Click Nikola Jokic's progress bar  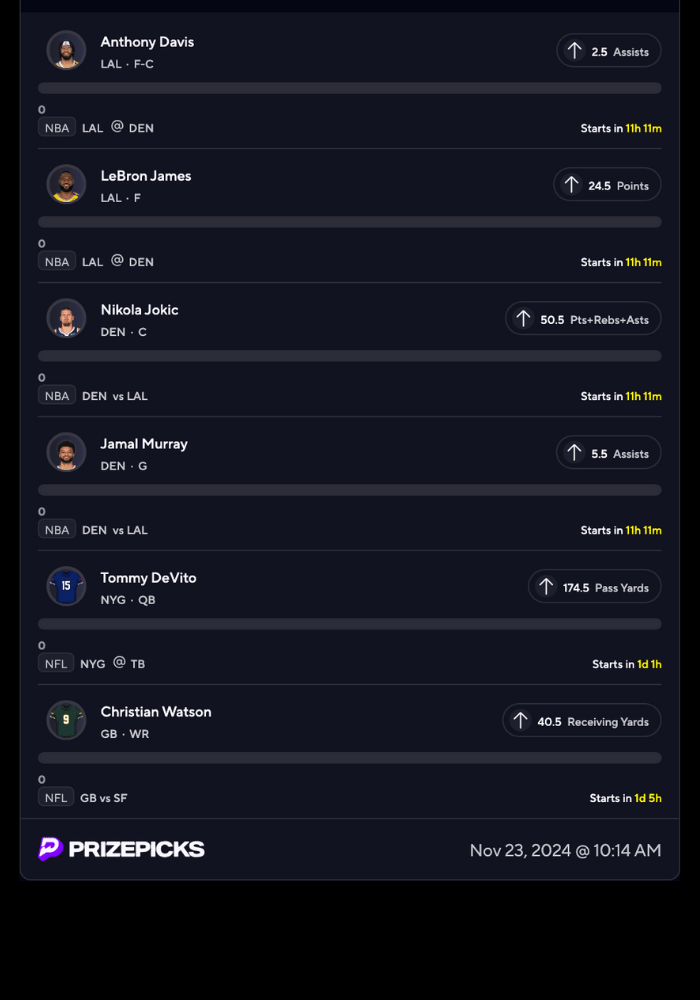coord(350,356)
